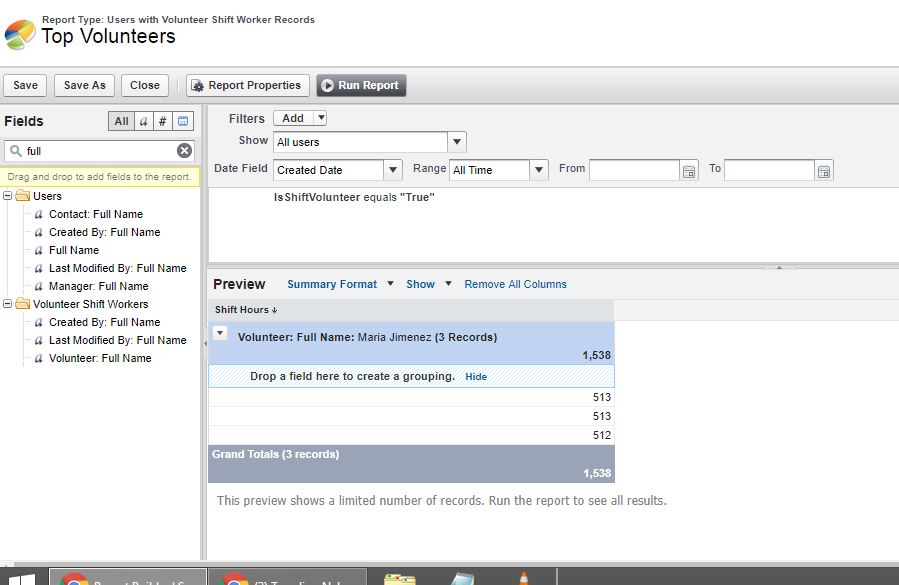Select Manager: Full Name field
Viewport: 899px width, 585px height.
[x=99, y=286]
